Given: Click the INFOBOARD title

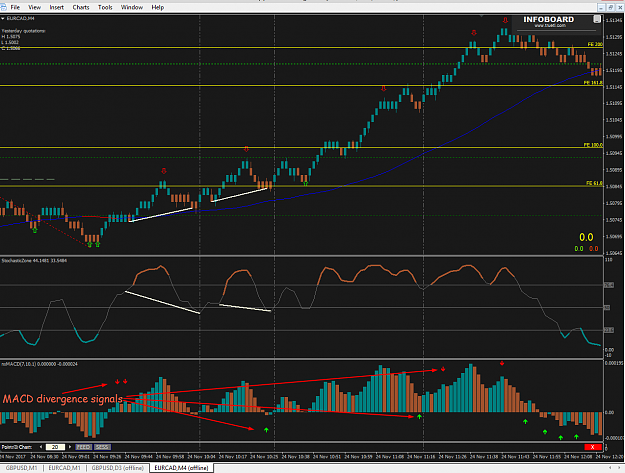Looking at the screenshot, I should point(548,19).
